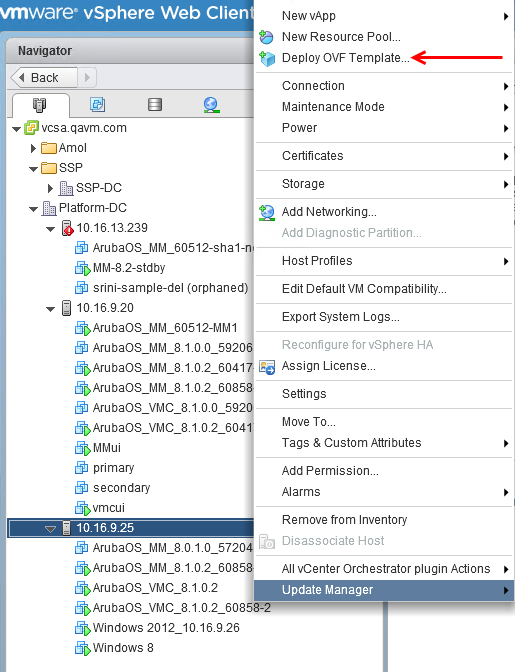Choose Edit Default VM Compatibility
515x672 pixels.
pos(384,289)
